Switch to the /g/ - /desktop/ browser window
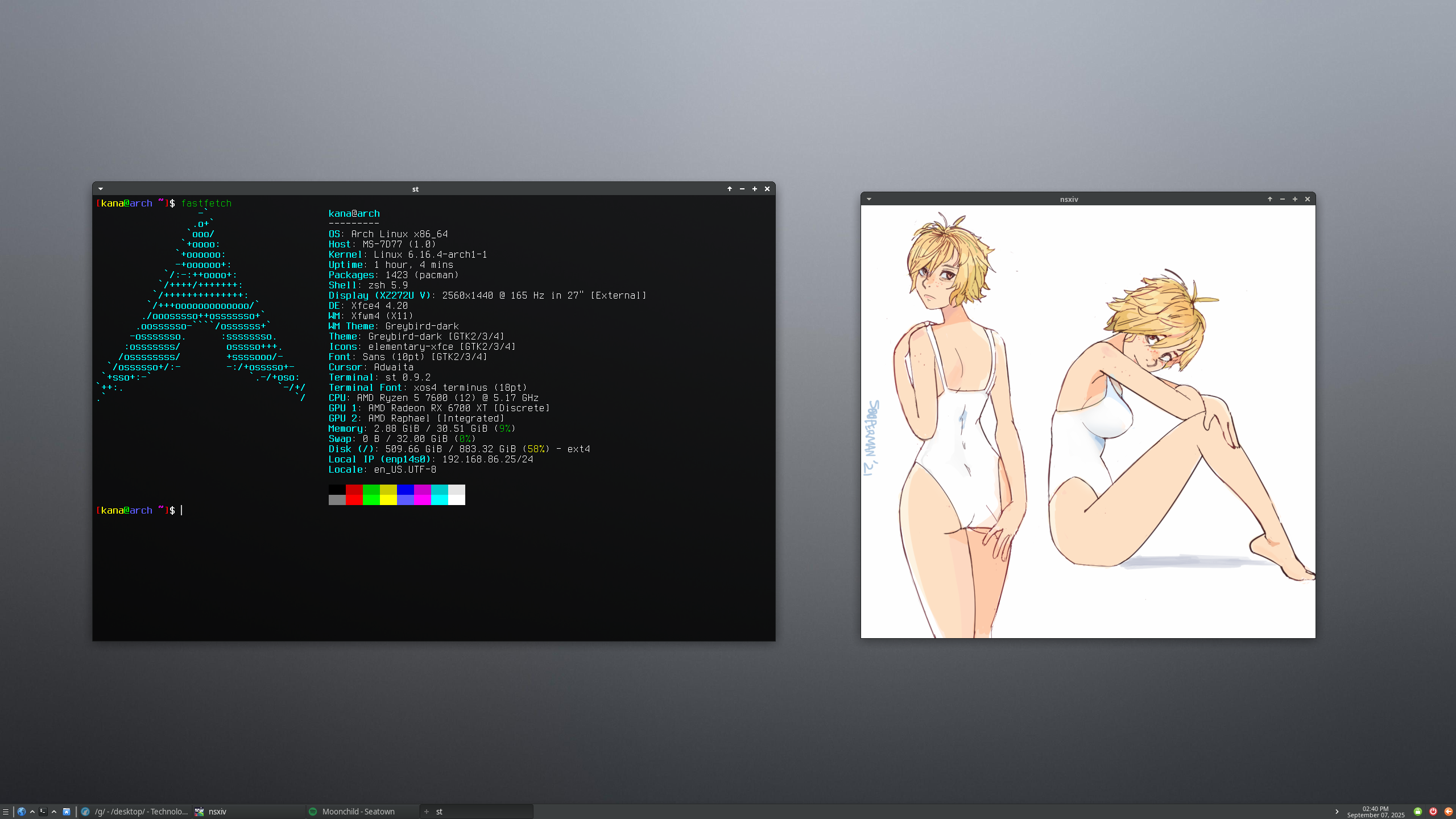 [135, 812]
